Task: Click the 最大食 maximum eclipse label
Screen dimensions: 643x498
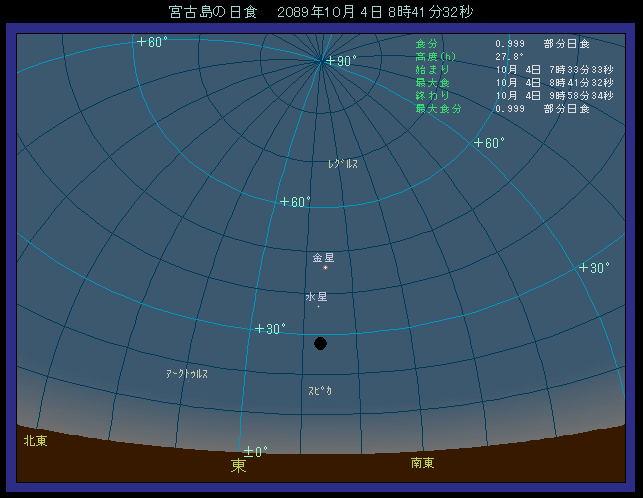Action: coord(431,83)
